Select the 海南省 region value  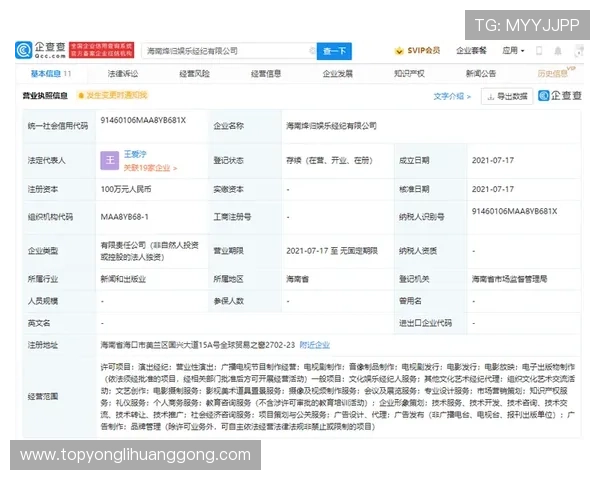tap(297, 279)
